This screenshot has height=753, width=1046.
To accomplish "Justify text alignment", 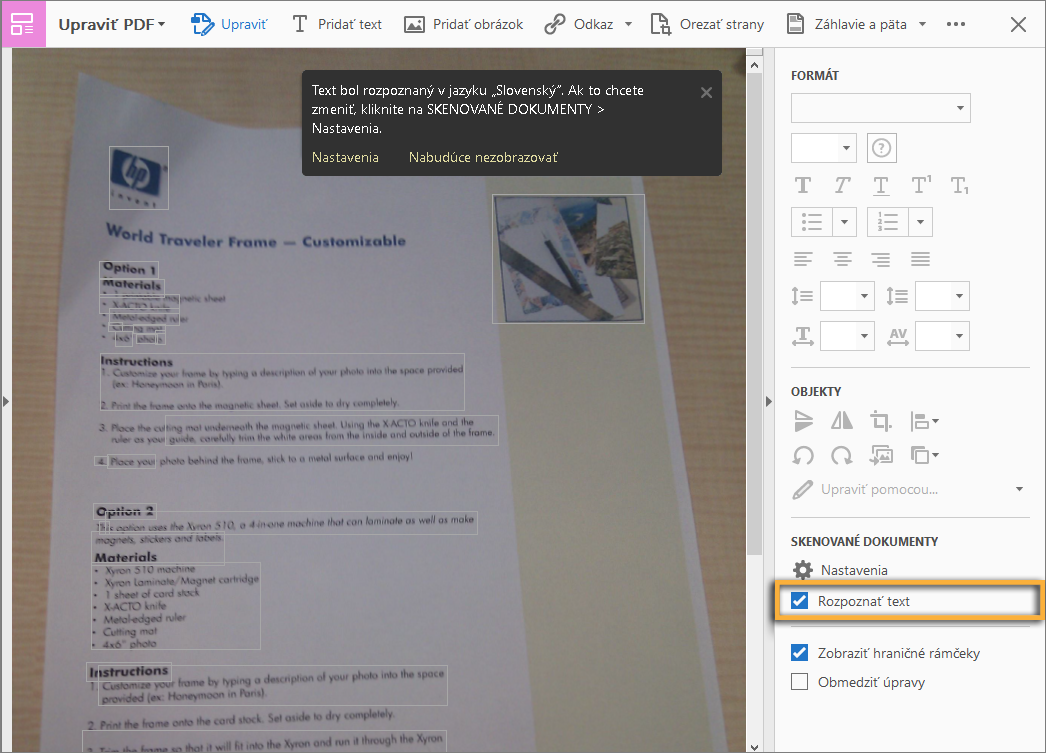I will coord(920,259).
